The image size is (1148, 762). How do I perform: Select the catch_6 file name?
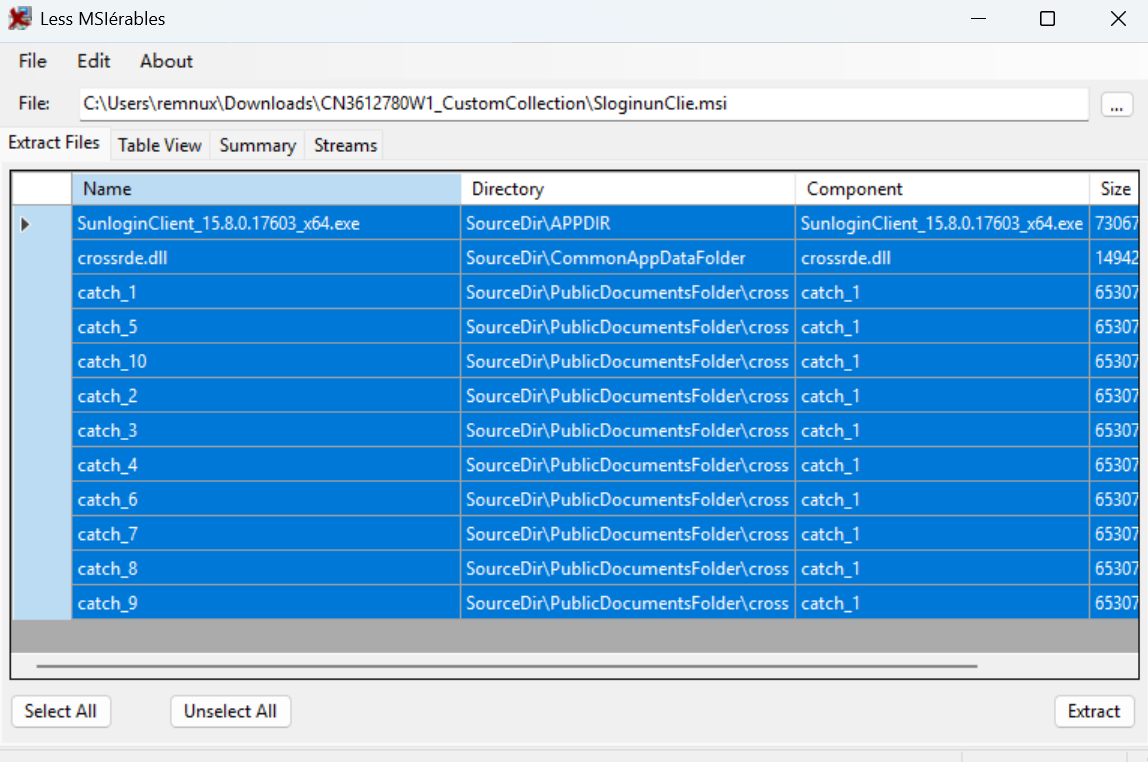tap(266, 499)
